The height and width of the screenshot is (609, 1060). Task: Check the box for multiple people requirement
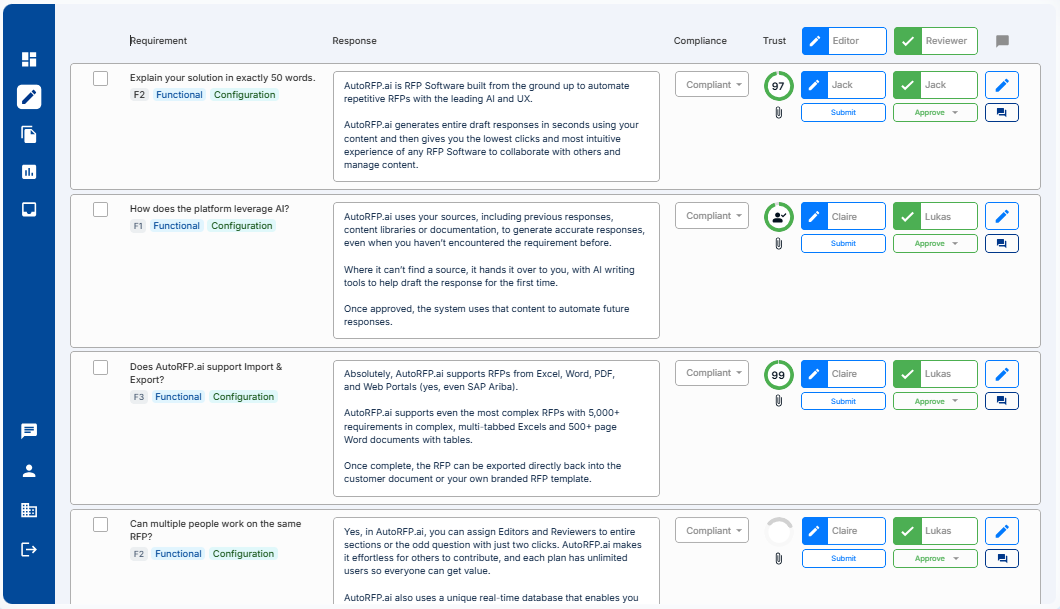[101, 525]
